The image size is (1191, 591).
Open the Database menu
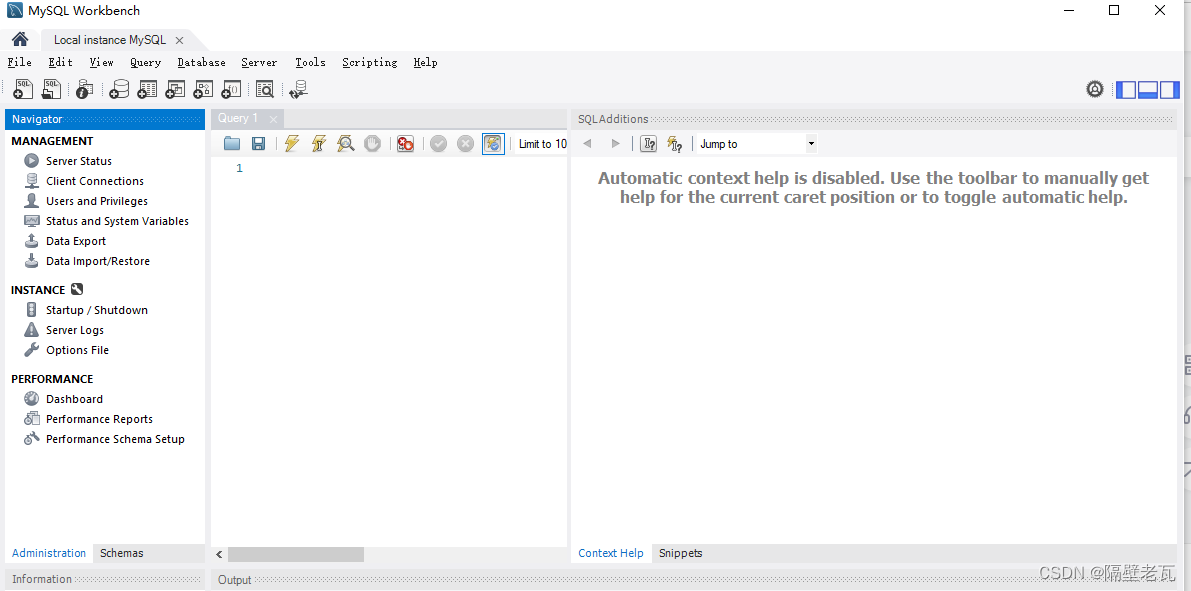201,62
